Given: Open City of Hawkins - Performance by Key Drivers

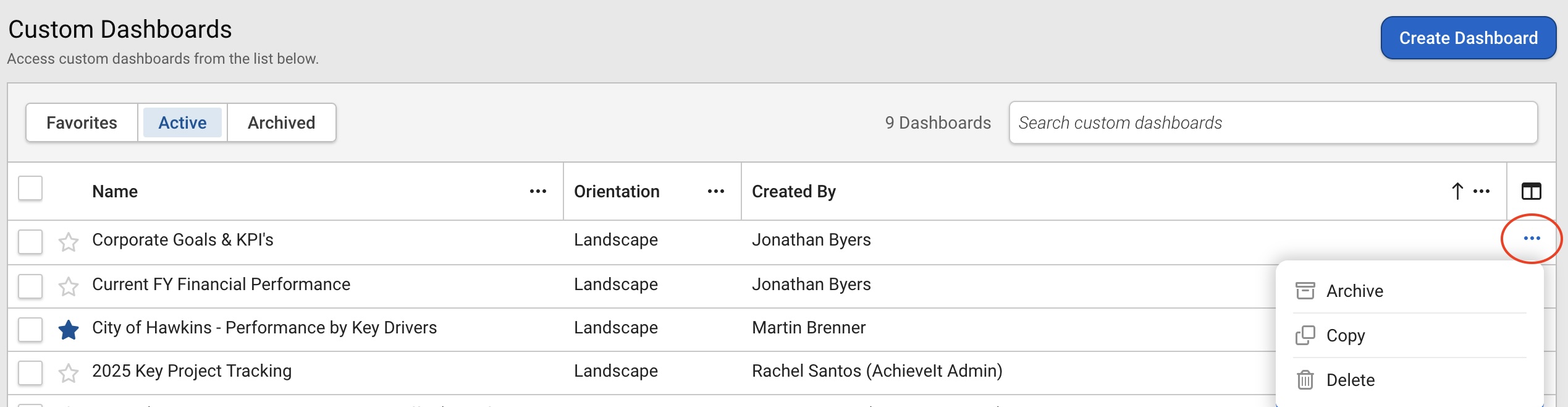Looking at the screenshot, I should click(264, 328).
